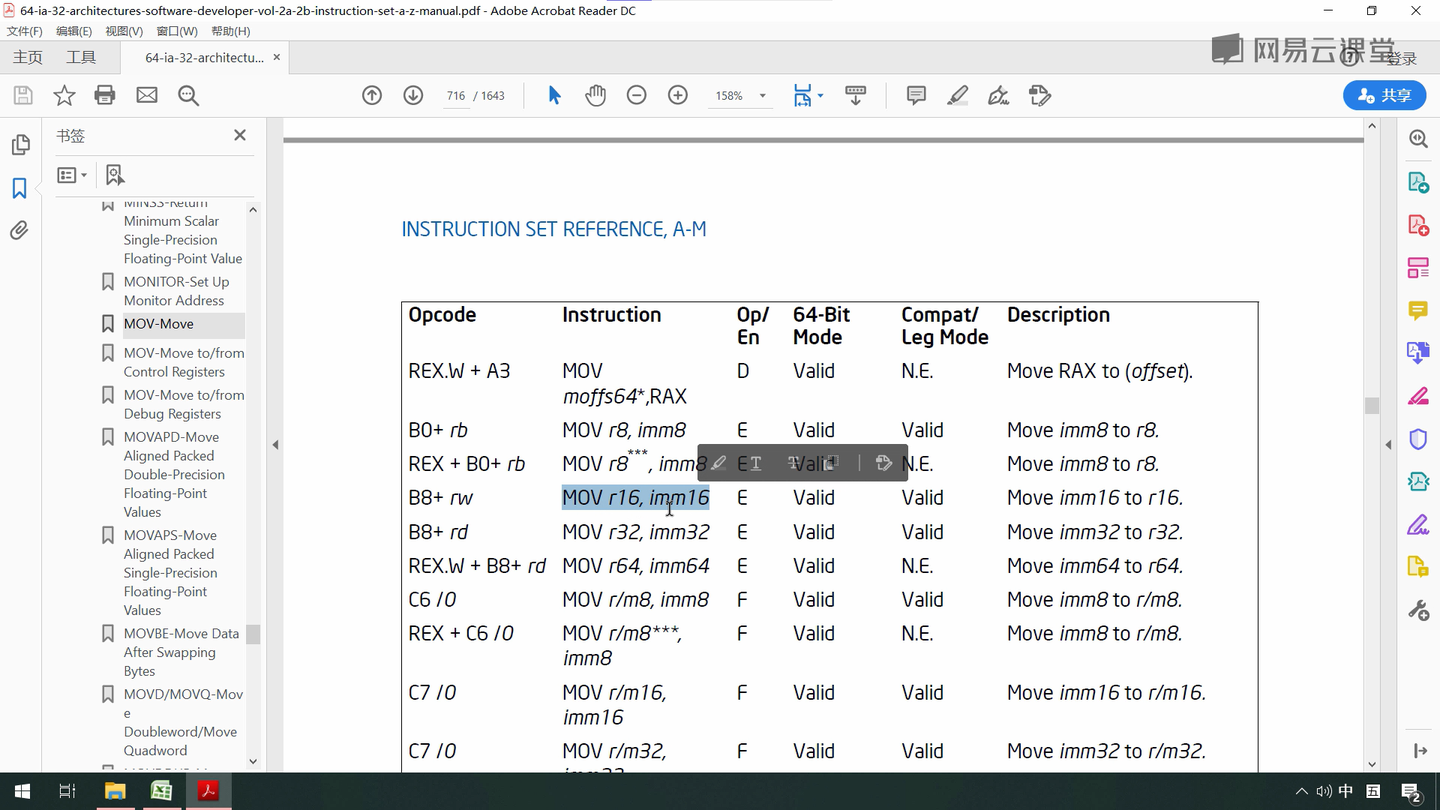The image size is (1440, 810).
Task: Send the file by email using the envelope icon
Action: (x=147, y=95)
